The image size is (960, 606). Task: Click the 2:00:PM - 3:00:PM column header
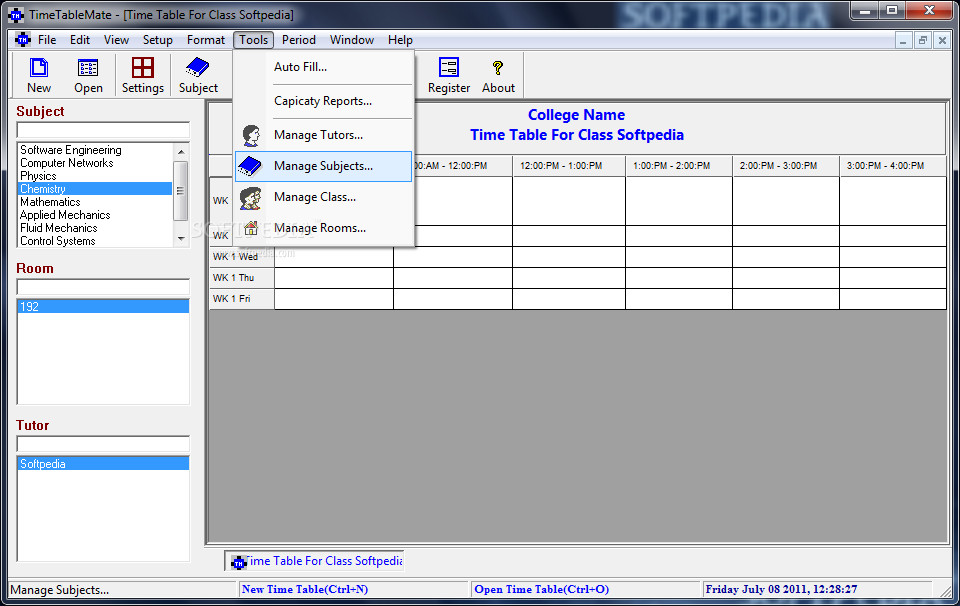[x=786, y=166]
